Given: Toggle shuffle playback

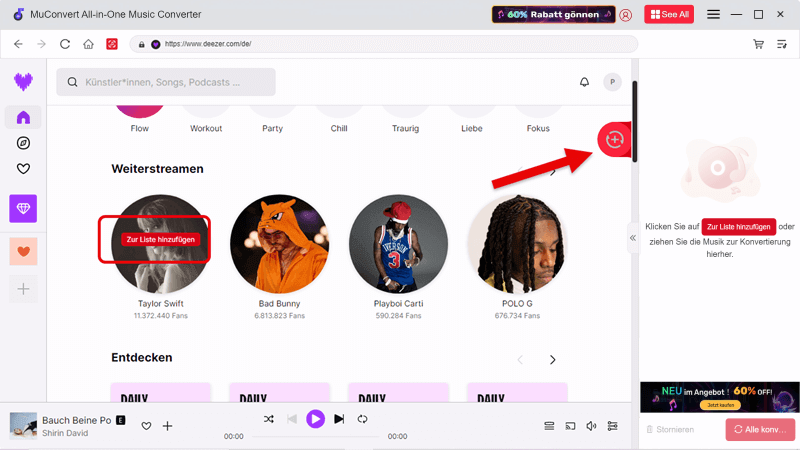Looking at the screenshot, I should [x=269, y=419].
